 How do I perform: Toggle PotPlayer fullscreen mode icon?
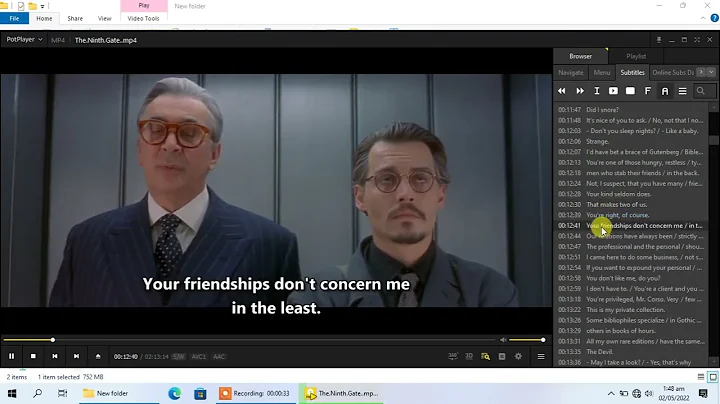pyautogui.click(x=697, y=40)
